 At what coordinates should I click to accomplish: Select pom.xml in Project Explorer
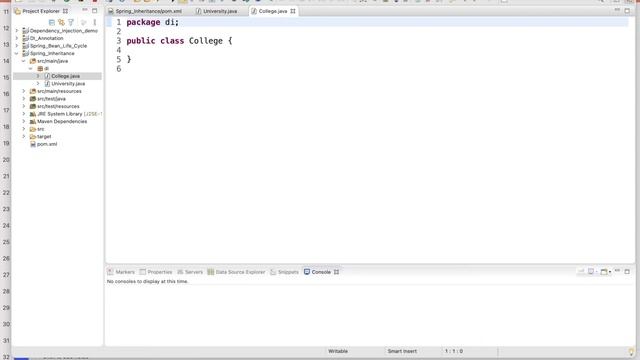[x=47, y=144]
